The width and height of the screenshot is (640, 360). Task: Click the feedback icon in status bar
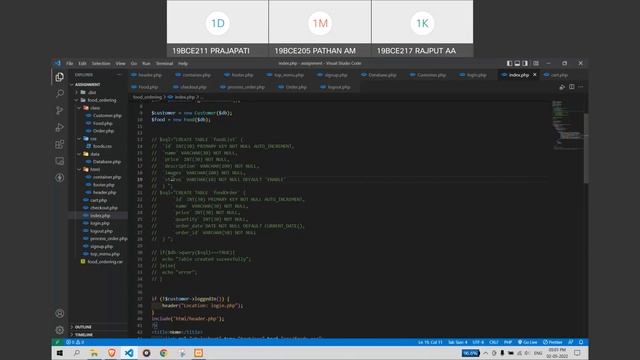coord(571,342)
